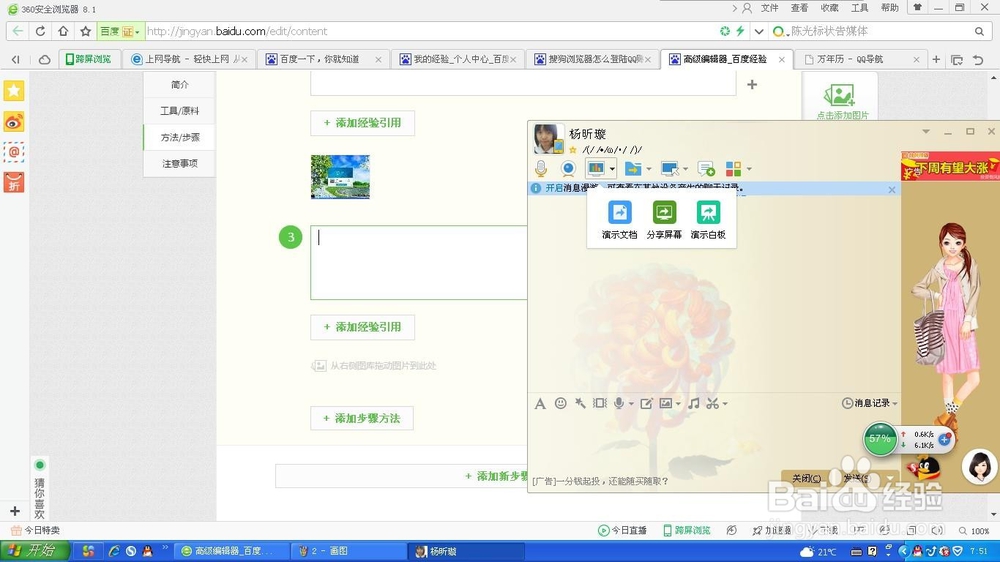Expand the voice message dropdown arrow
Viewport: 1000px width, 562px height.
[x=631, y=404]
